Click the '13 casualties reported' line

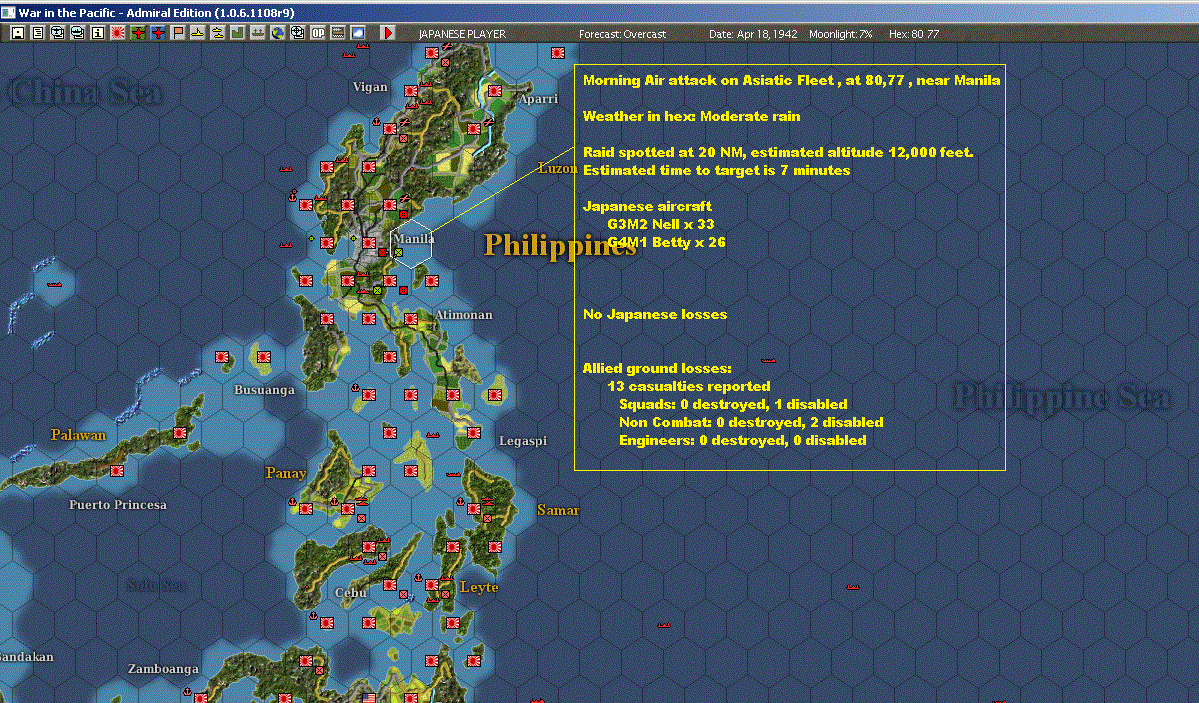(688, 386)
